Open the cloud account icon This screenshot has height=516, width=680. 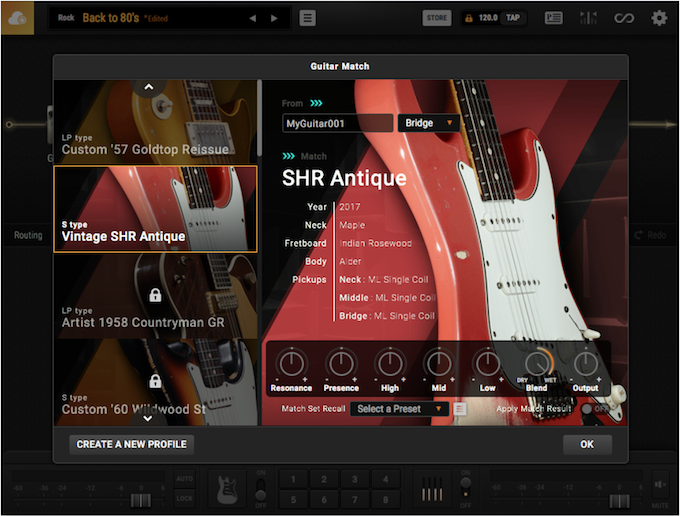coord(17,18)
